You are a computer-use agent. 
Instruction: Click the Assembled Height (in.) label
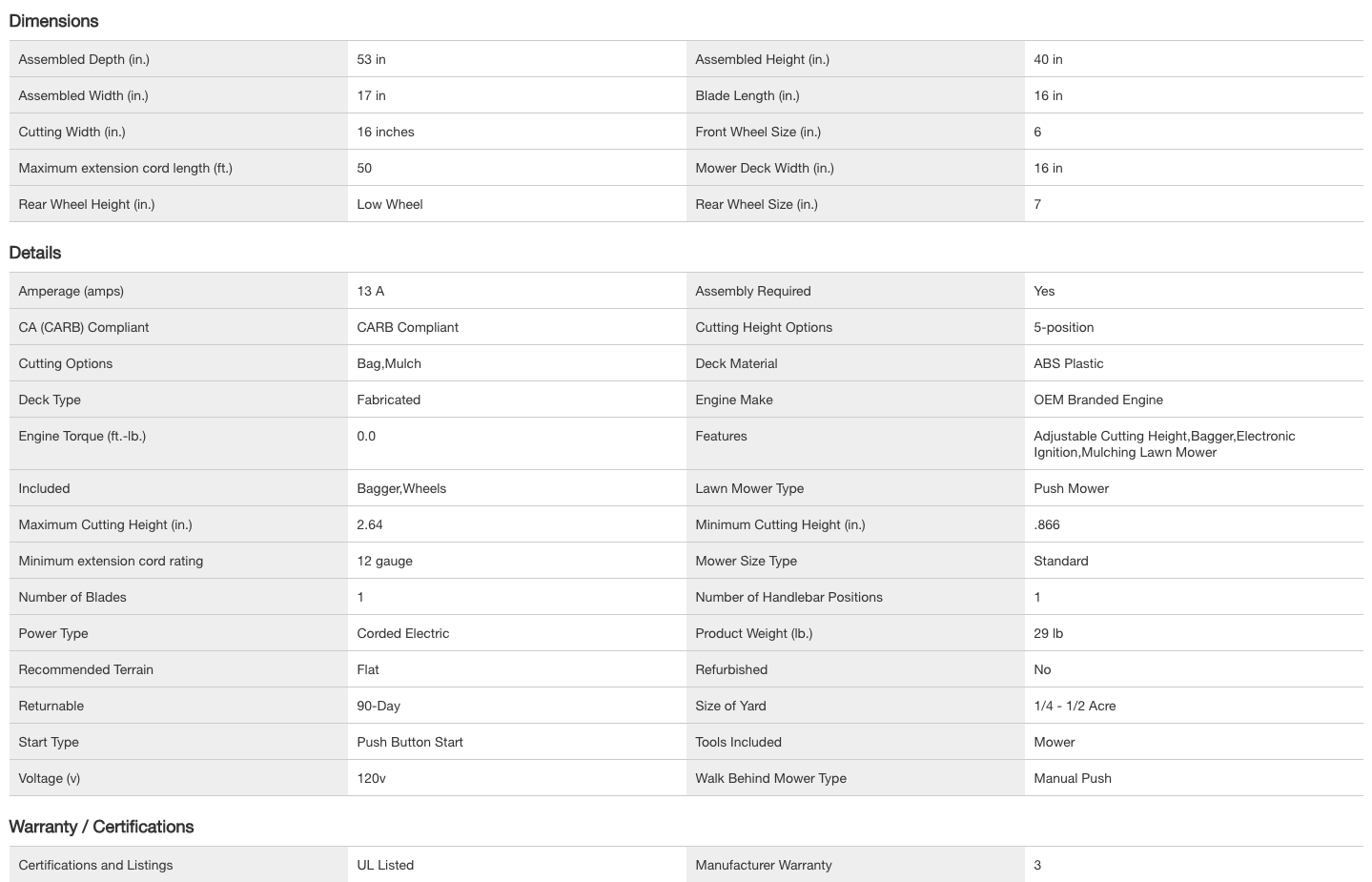pos(762,59)
